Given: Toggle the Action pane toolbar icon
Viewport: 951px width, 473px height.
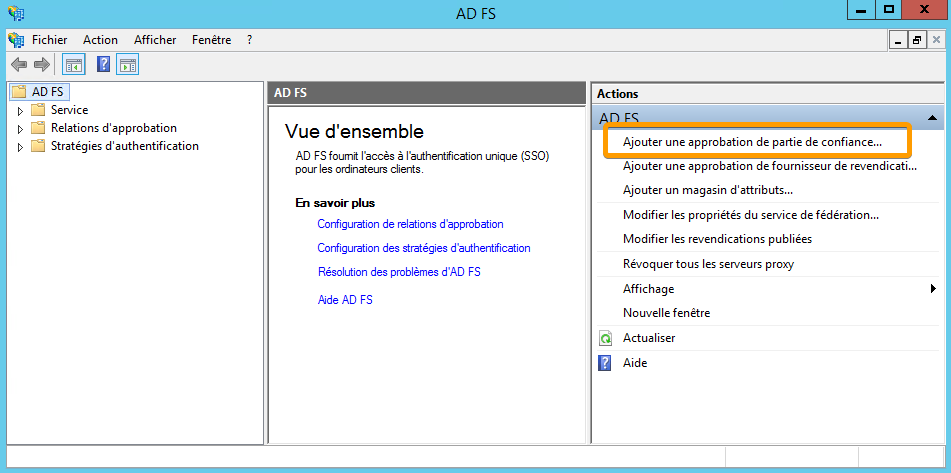Looking at the screenshot, I should (128, 64).
